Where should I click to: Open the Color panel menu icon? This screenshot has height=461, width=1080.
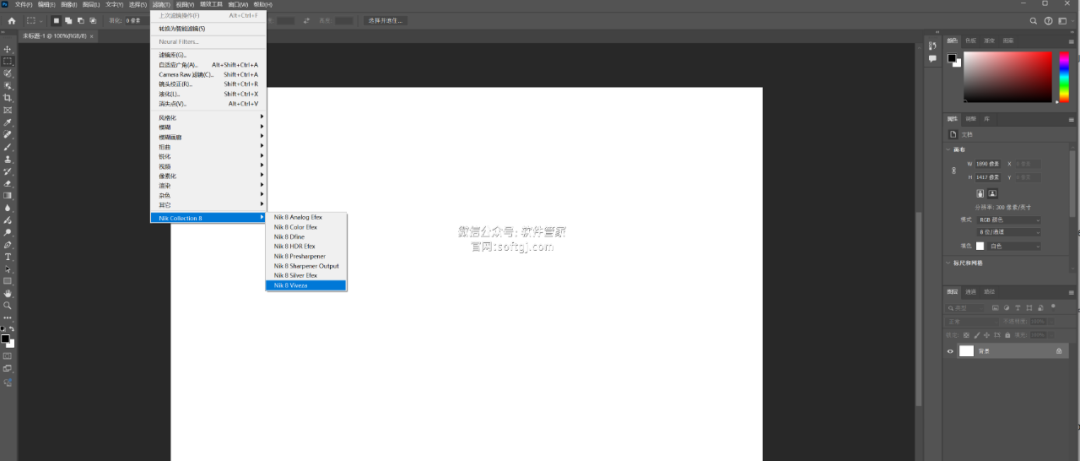[1071, 41]
